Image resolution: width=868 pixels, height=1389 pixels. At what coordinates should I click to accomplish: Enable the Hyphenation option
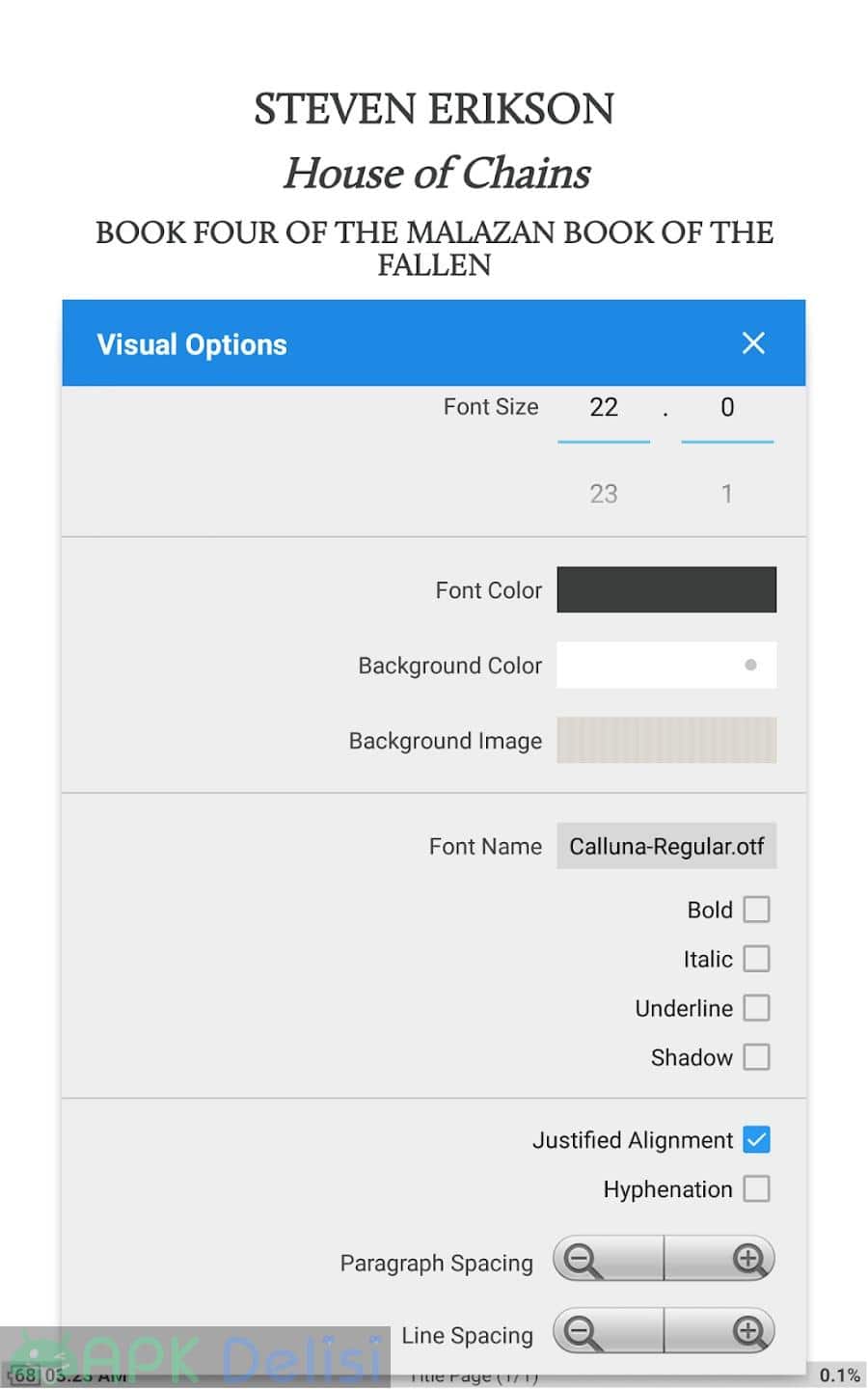pyautogui.click(x=757, y=1189)
